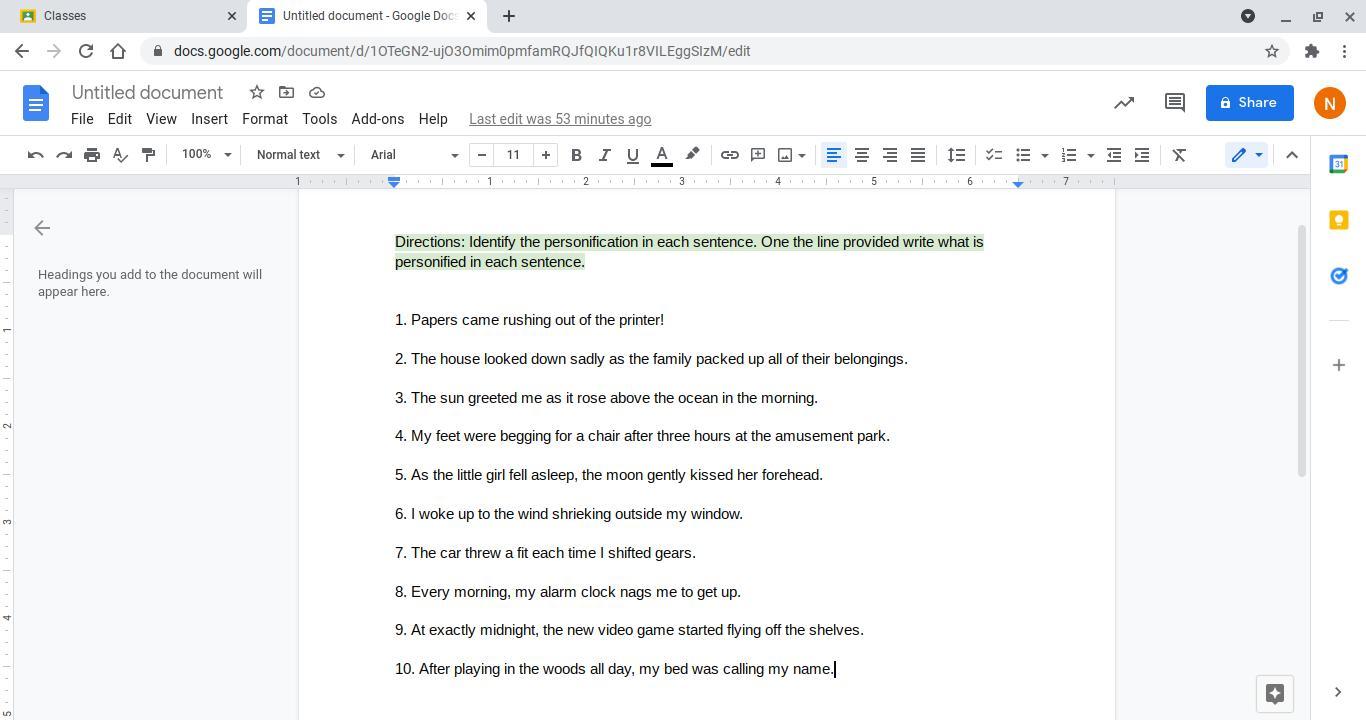The width and height of the screenshot is (1366, 720).
Task: Click the Explore button at bottom right
Action: tap(1274, 694)
